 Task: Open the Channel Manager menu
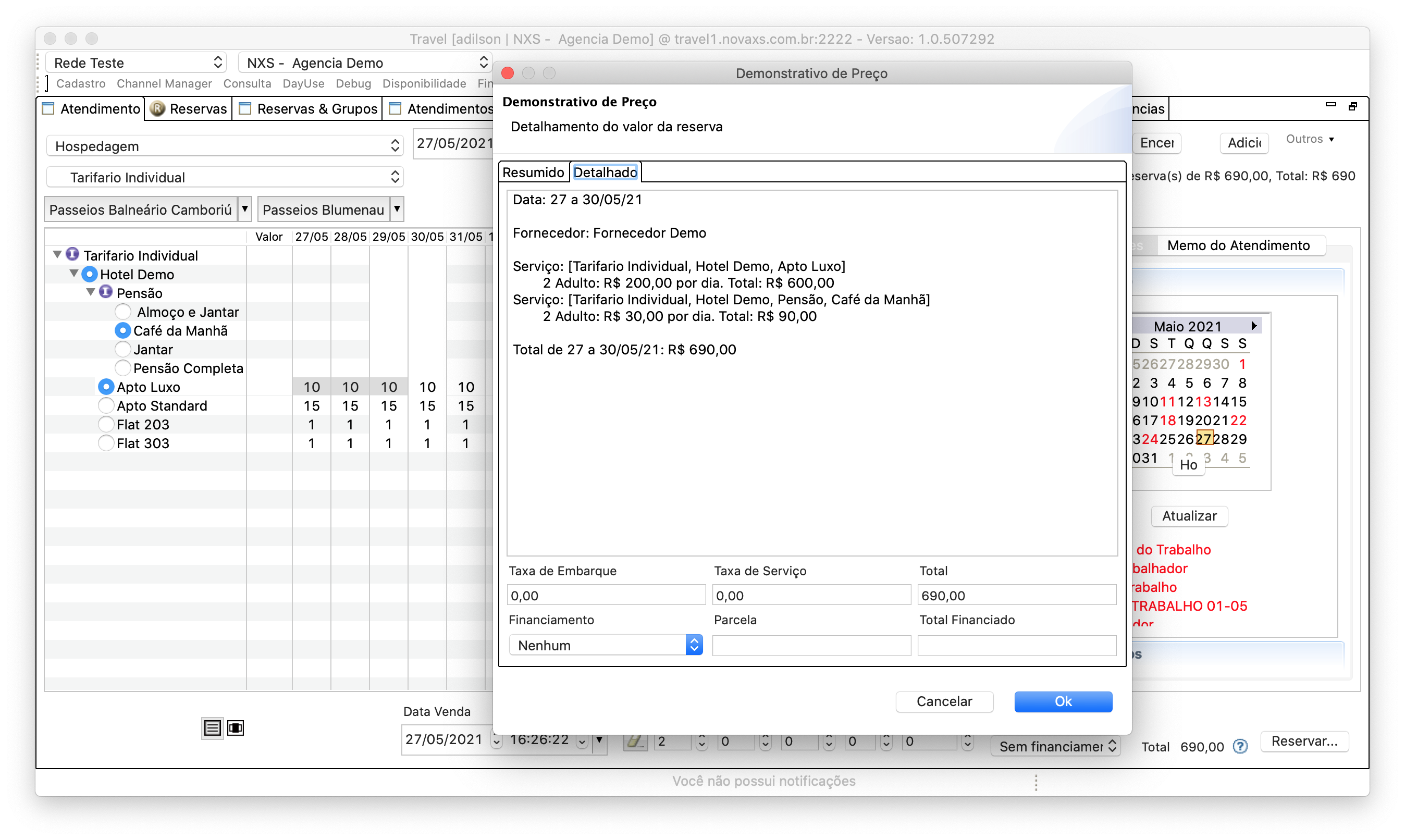pyautogui.click(x=164, y=84)
